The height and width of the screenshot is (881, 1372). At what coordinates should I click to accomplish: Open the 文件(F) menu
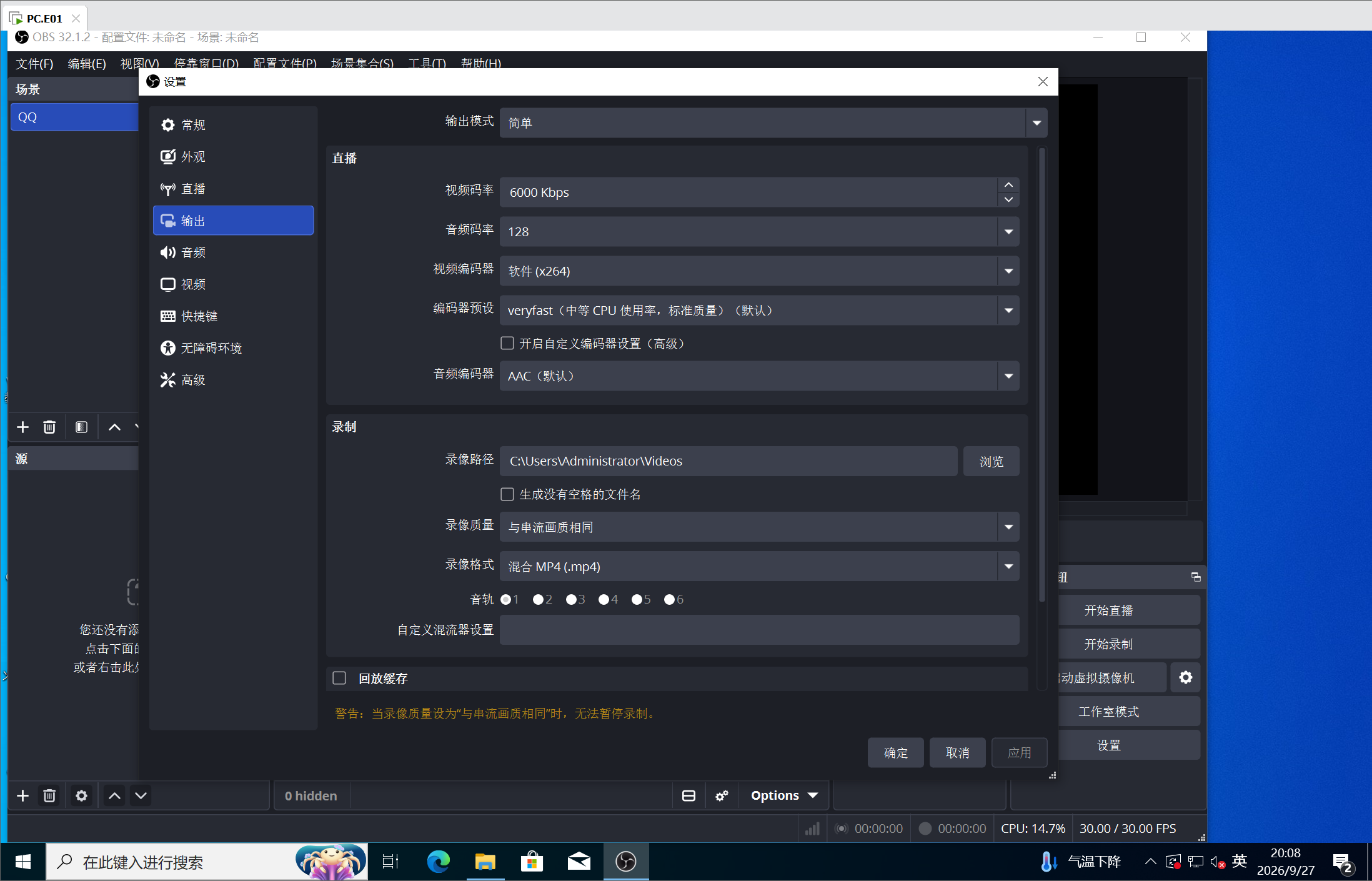point(34,64)
